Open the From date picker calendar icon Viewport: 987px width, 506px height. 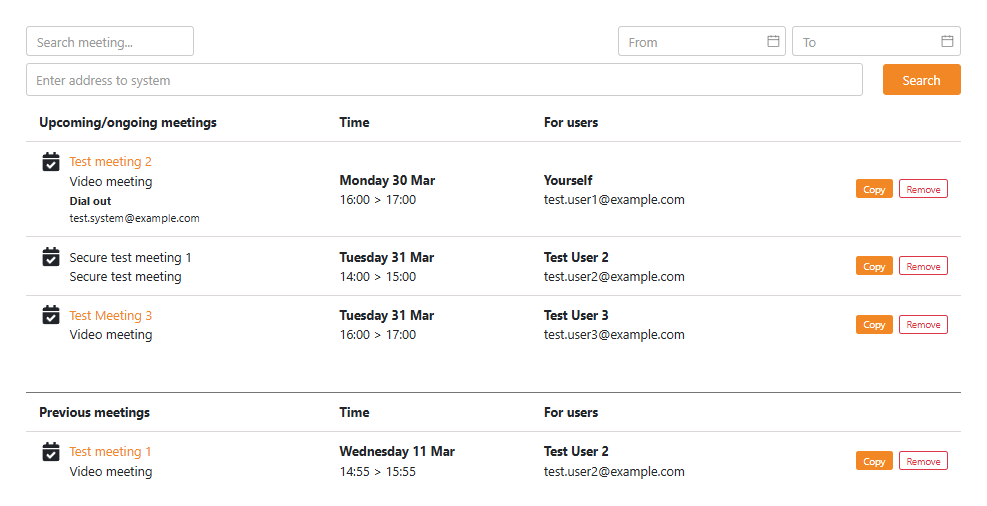point(773,42)
